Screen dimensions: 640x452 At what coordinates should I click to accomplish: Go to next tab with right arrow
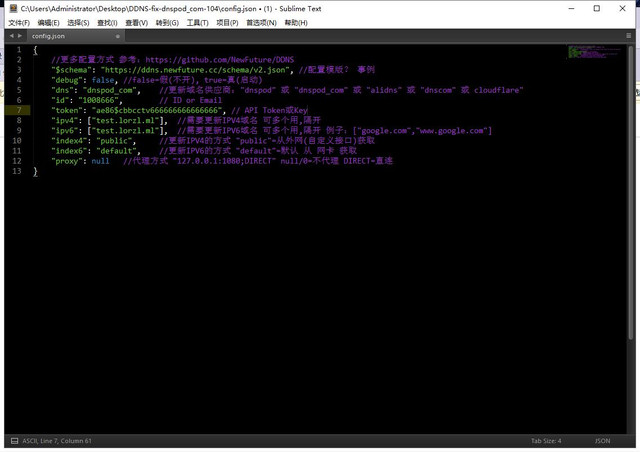pyautogui.click(x=20, y=36)
